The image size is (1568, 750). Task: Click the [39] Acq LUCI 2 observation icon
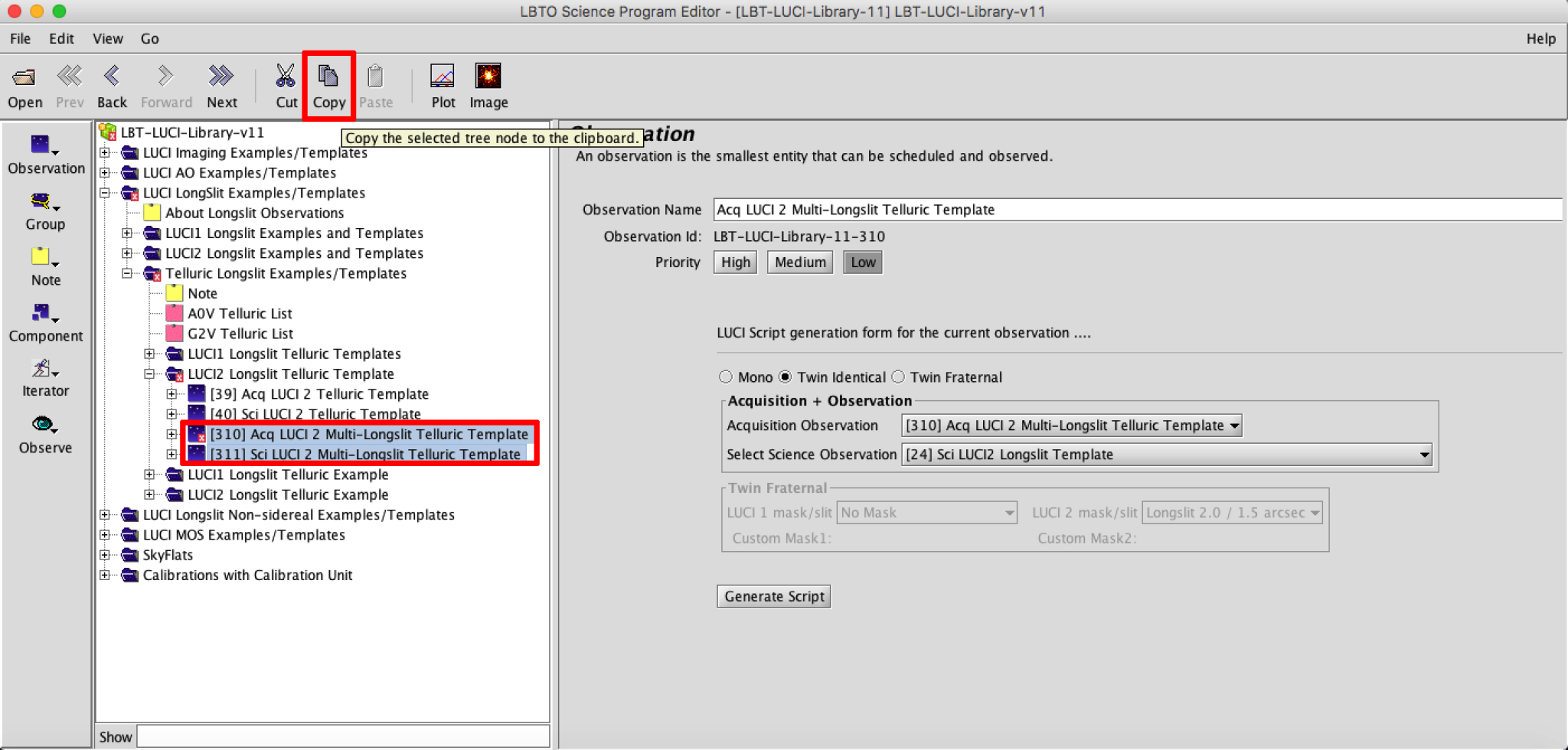click(197, 393)
